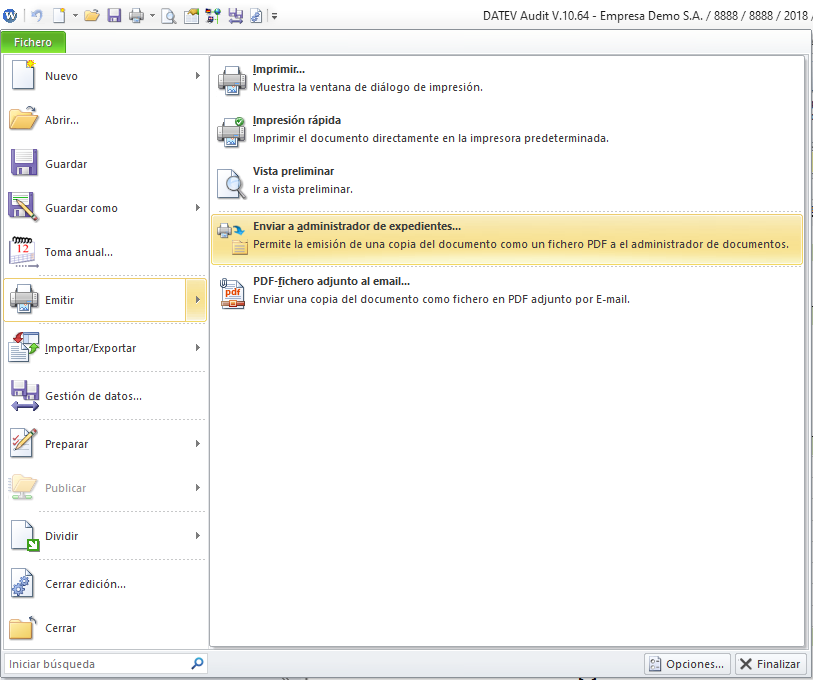Click the Enviar a administrador printer-document icon
This screenshot has width=813, height=680.
tap(232, 238)
